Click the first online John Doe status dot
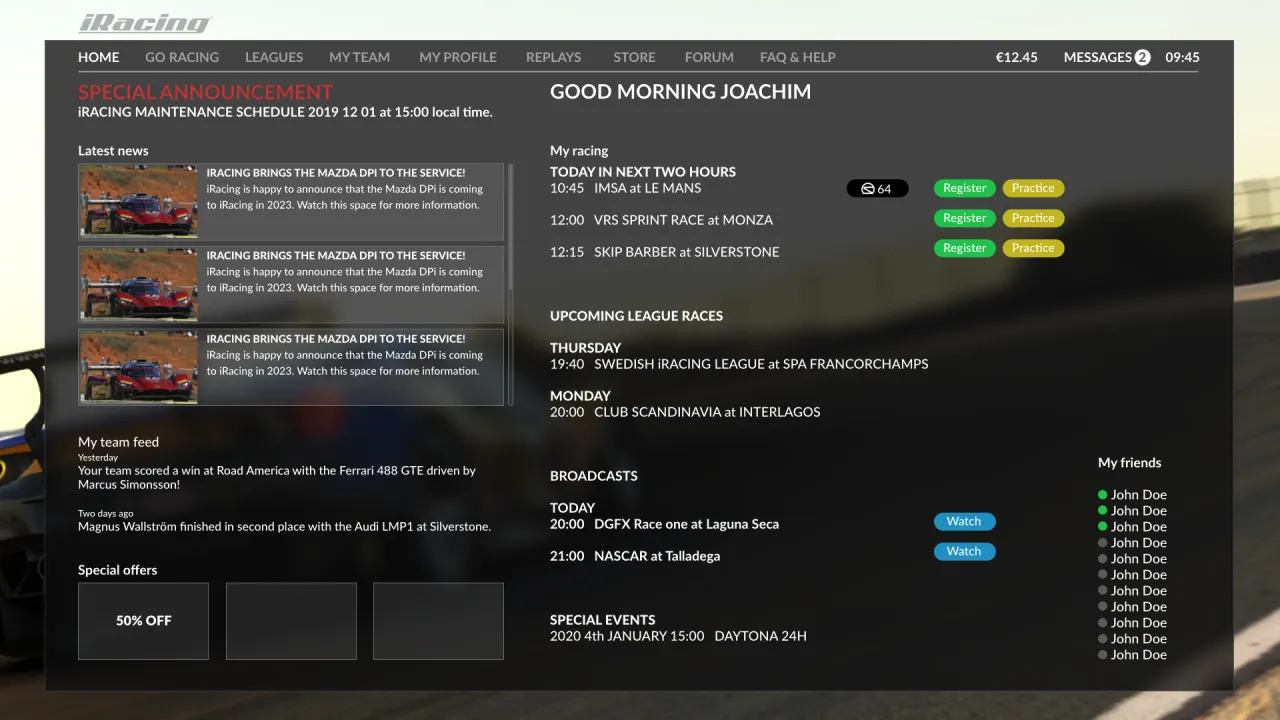Viewport: 1280px width, 720px height. point(1103,495)
